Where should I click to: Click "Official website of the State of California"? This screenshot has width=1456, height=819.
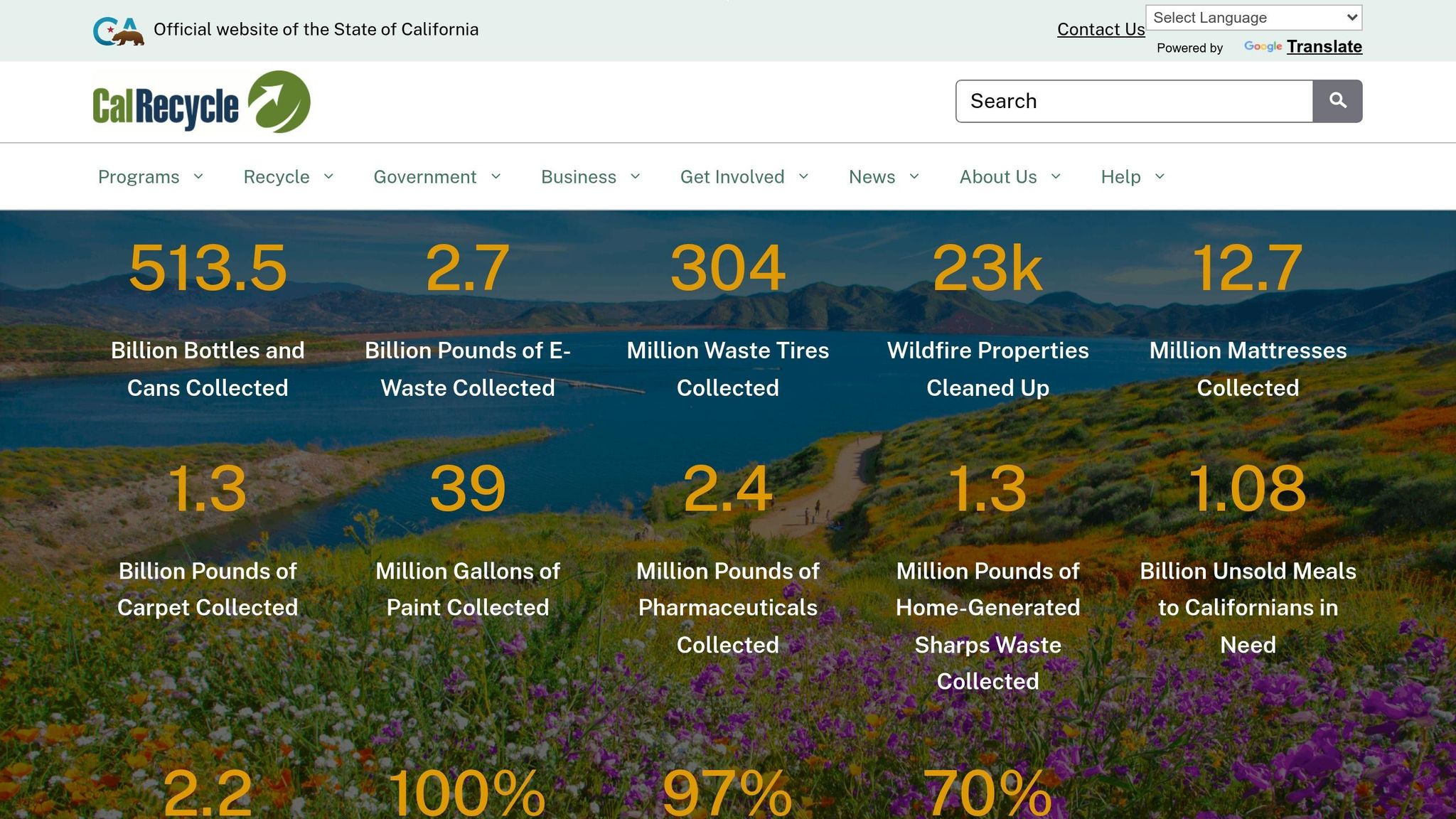[x=316, y=29]
